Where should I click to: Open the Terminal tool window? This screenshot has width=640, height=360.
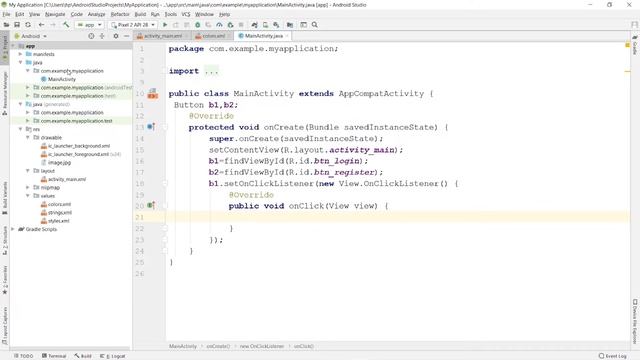tap(54, 356)
